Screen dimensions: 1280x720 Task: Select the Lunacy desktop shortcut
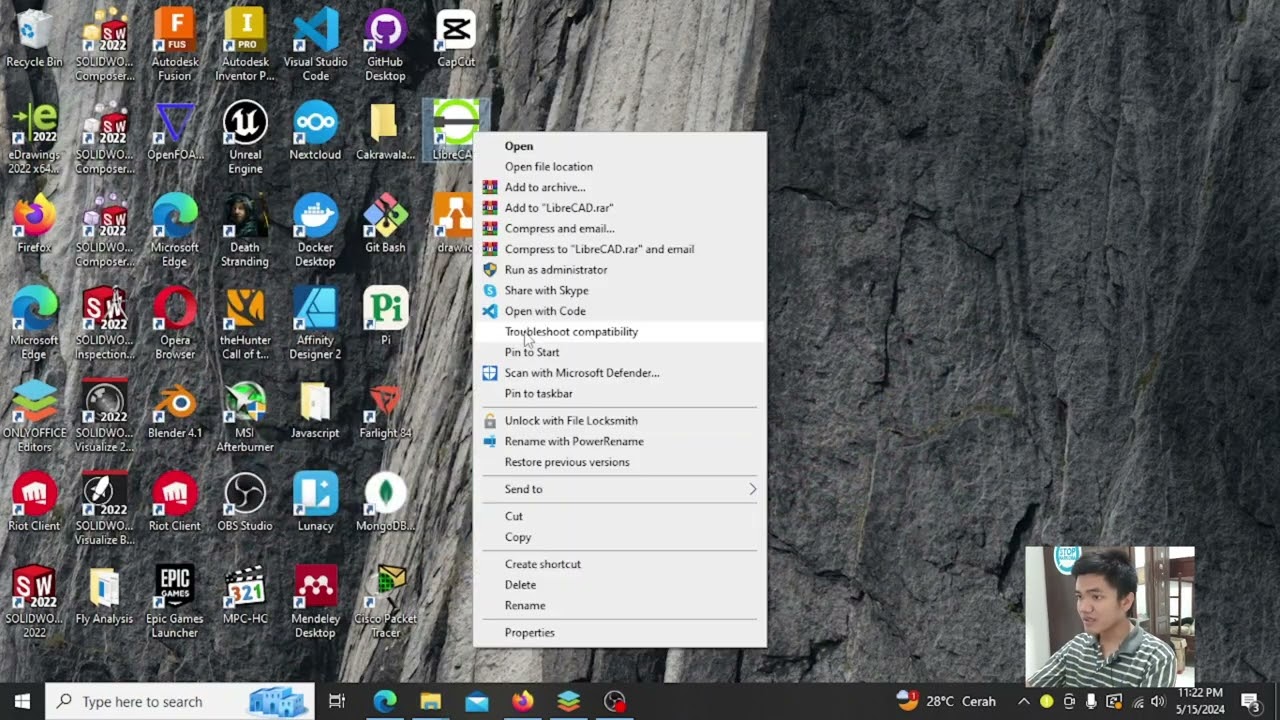coord(315,504)
